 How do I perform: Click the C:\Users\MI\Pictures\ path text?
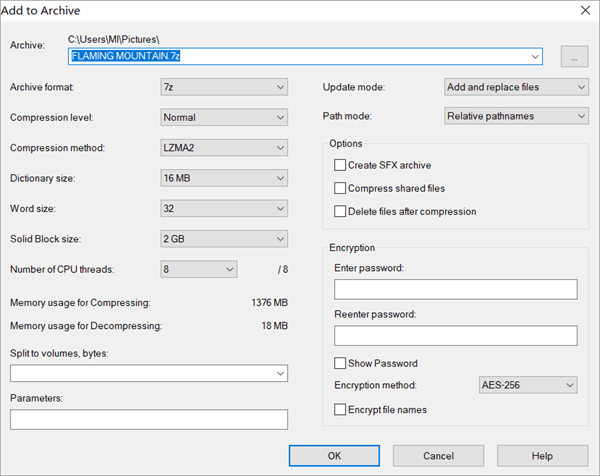(x=114, y=39)
